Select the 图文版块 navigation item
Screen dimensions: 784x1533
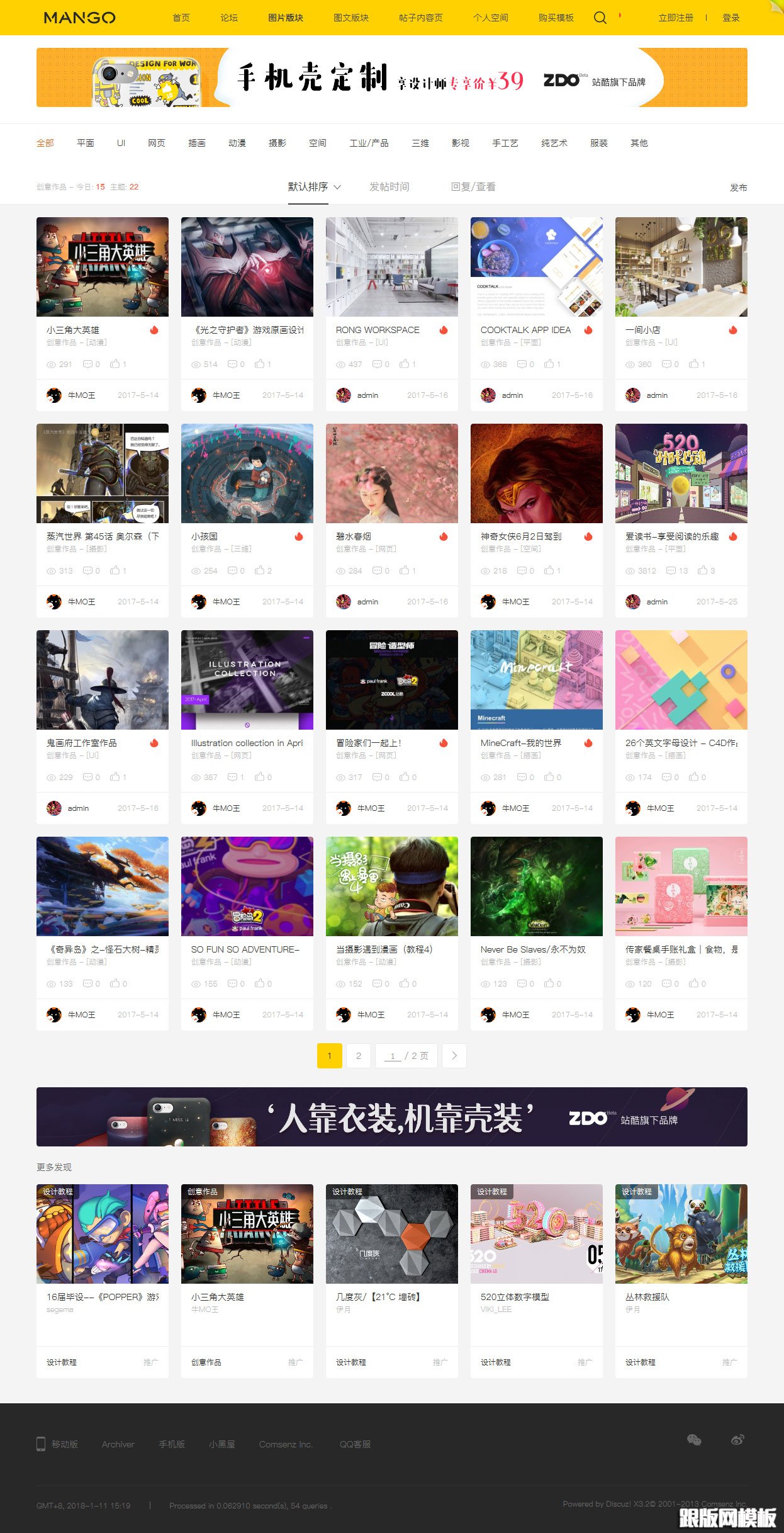tap(351, 18)
